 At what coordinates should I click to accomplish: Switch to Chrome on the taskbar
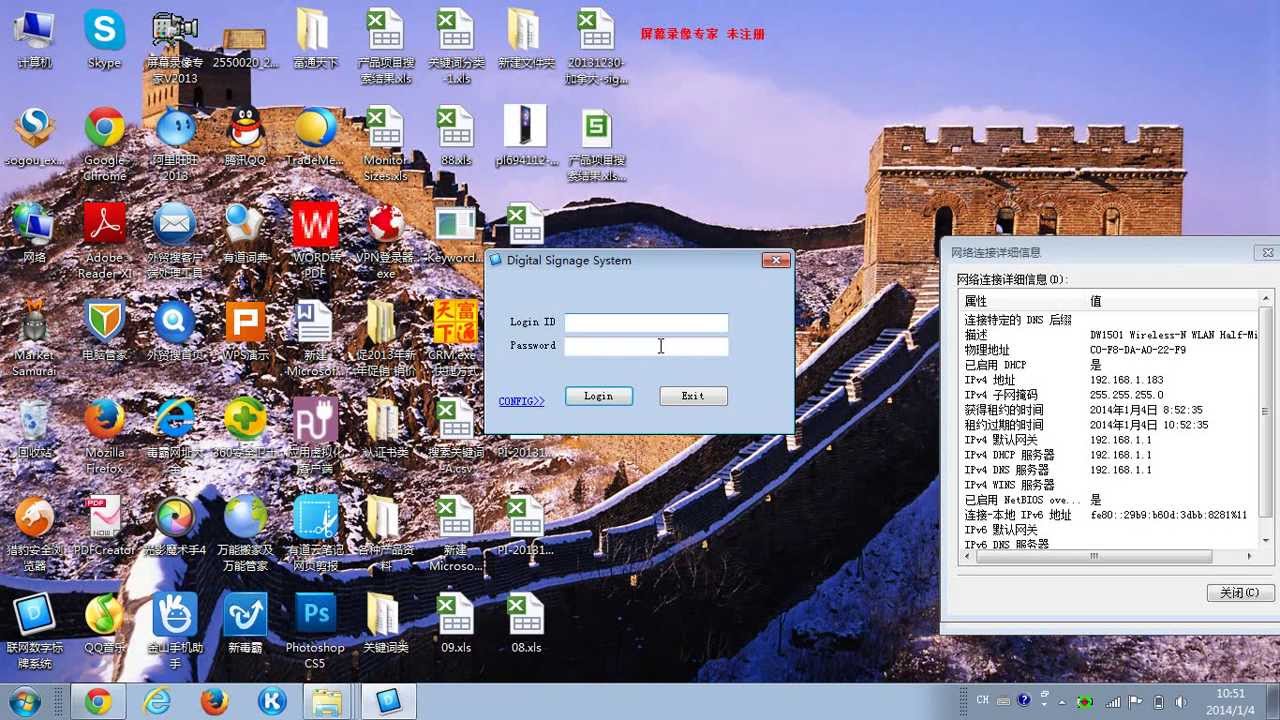tap(98, 702)
